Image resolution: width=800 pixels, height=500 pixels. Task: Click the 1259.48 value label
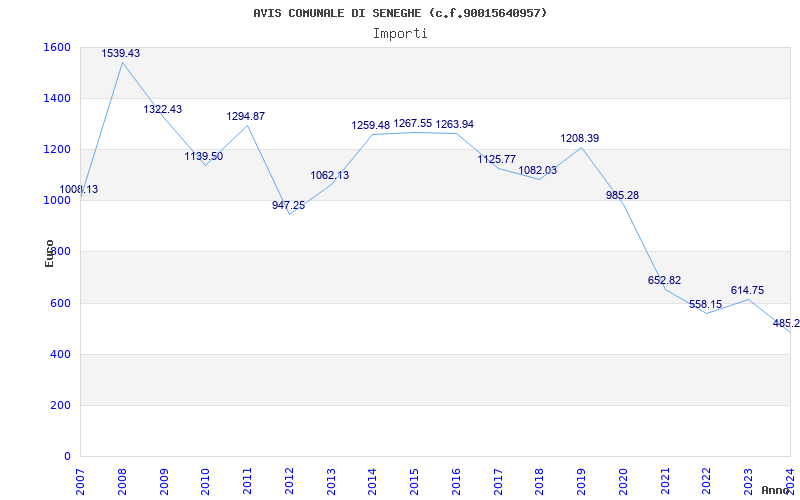(370, 125)
